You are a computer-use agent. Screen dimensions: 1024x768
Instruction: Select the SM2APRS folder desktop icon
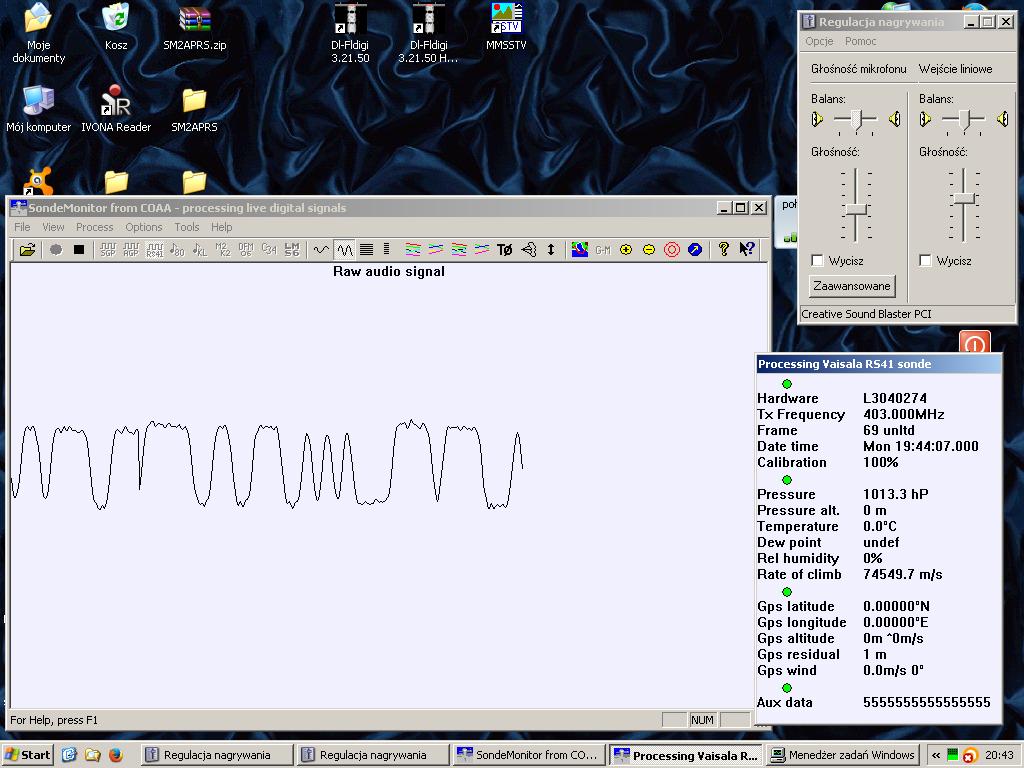tap(194, 109)
